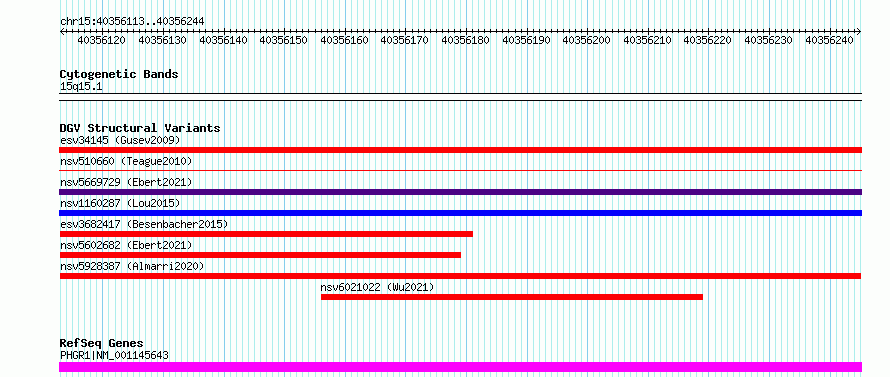Click the Cytogenetic Bands track heading

coord(119,74)
